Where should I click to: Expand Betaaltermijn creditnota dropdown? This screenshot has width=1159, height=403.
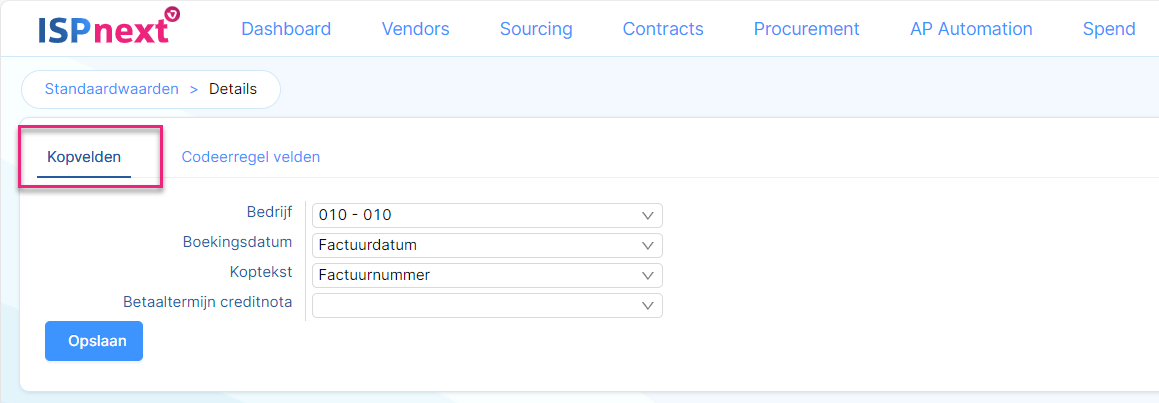coord(487,305)
